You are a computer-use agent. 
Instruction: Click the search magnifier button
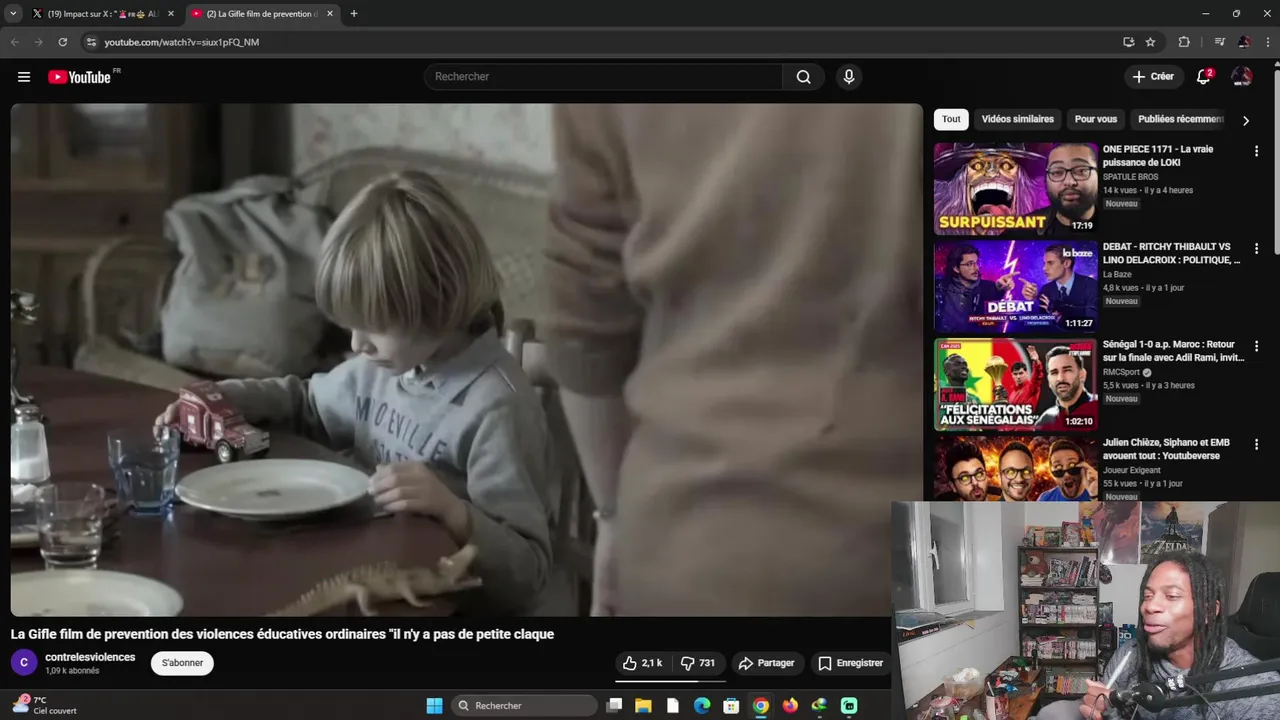pos(803,77)
